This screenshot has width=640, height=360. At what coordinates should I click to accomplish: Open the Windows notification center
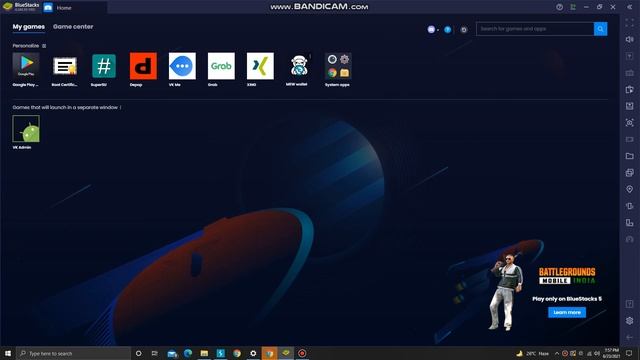(x=629, y=353)
